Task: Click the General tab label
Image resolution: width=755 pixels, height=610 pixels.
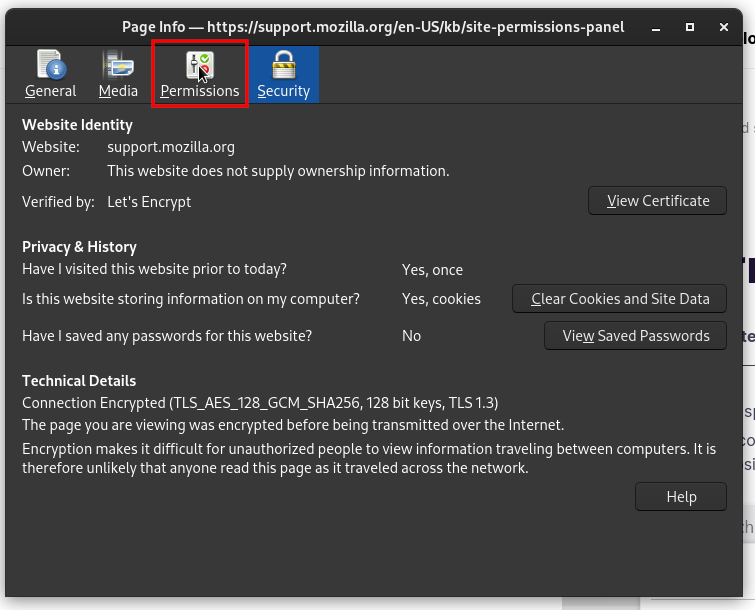Action: tap(51, 91)
